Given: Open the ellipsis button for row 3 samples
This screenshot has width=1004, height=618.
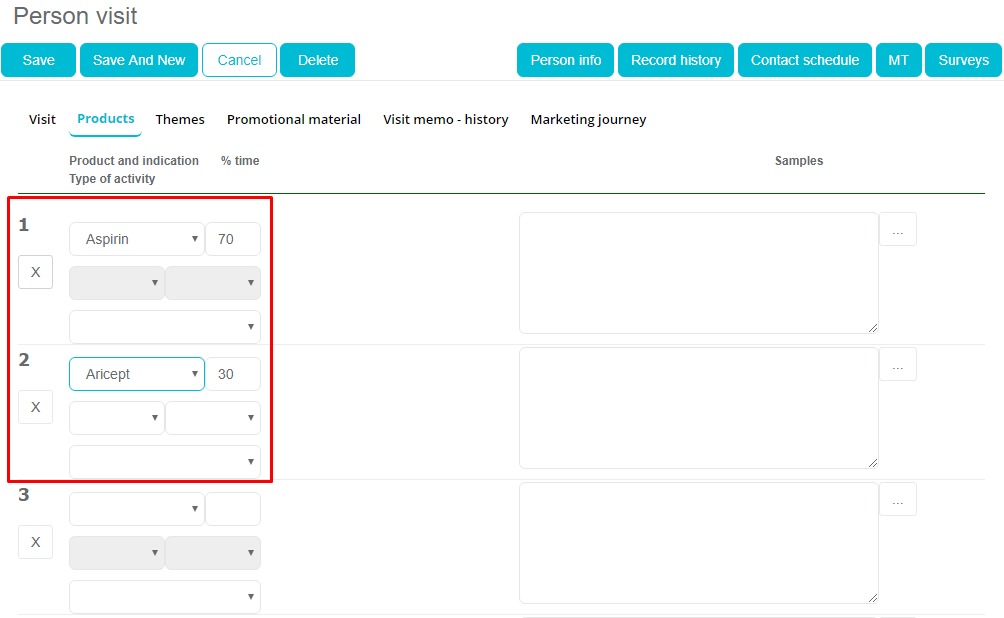Looking at the screenshot, I should (x=897, y=500).
